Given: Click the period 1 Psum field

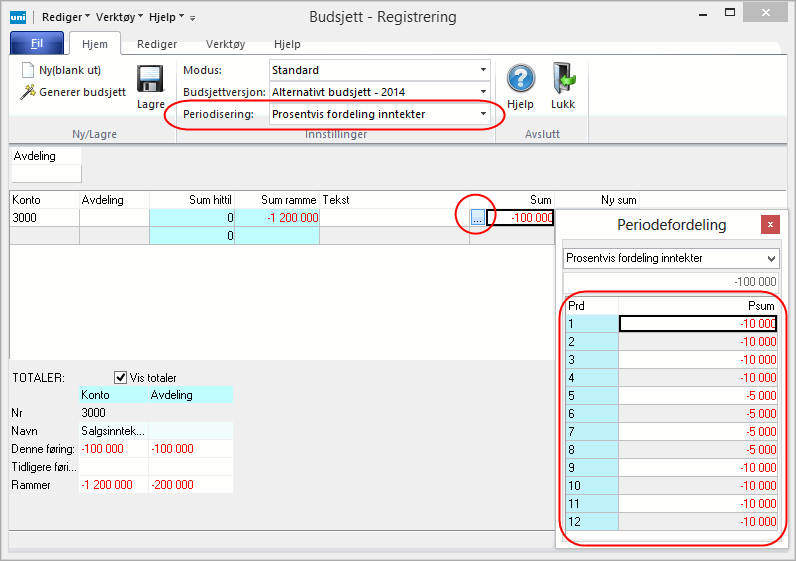Looking at the screenshot, I should 697,323.
